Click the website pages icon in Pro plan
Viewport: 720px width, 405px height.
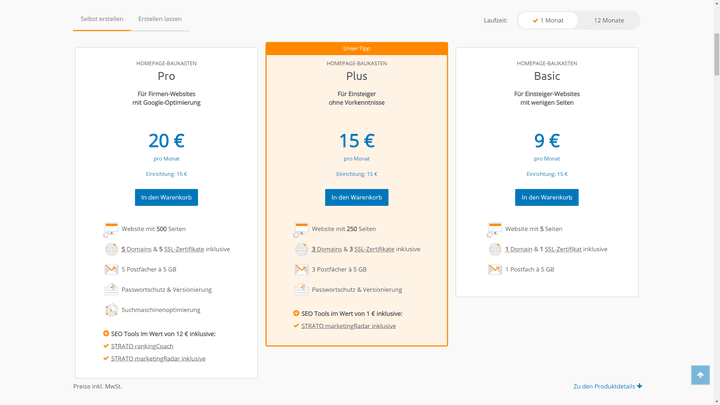[111, 229]
